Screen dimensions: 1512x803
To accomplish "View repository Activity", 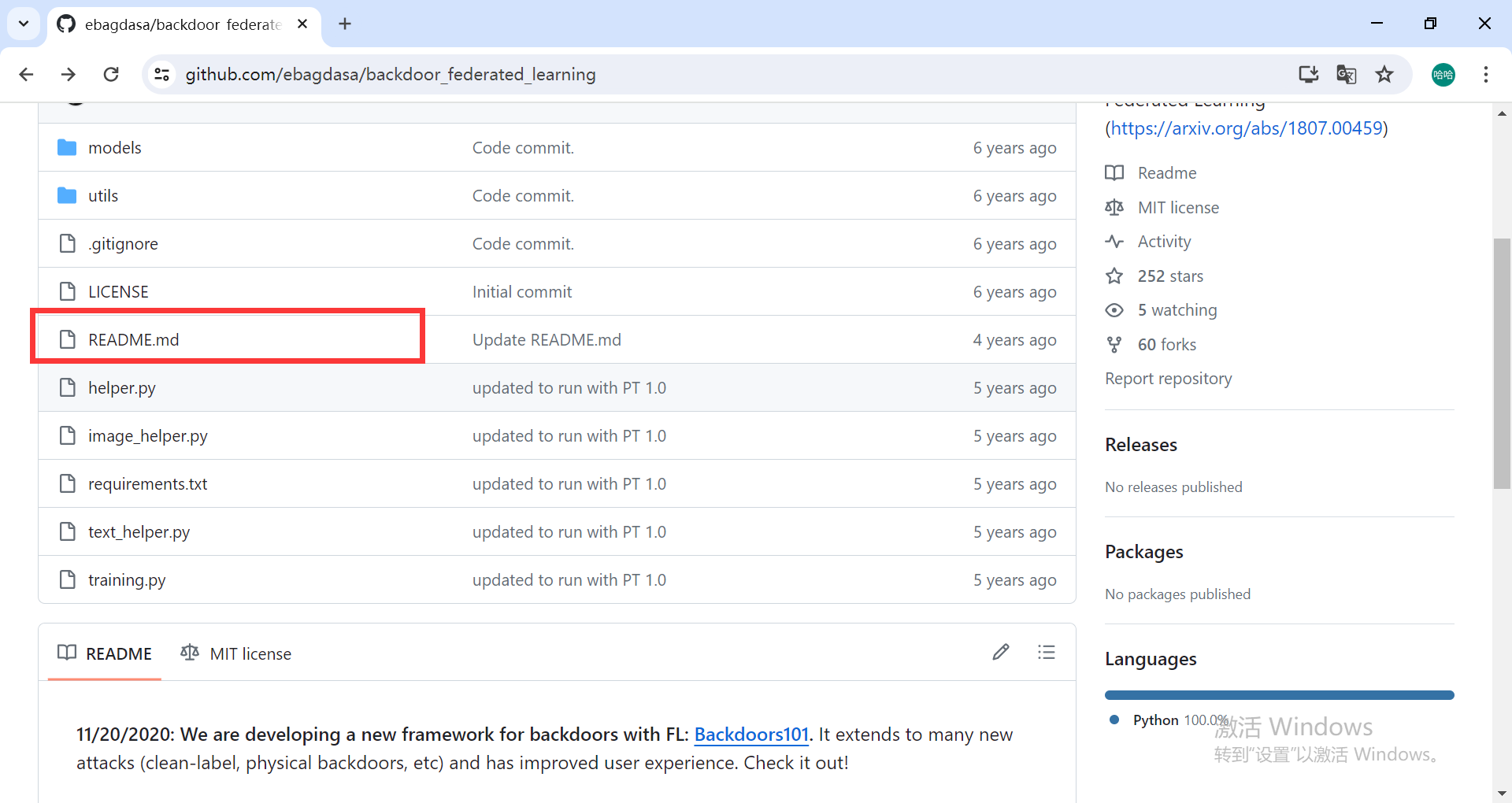I will click(x=1148, y=242).
